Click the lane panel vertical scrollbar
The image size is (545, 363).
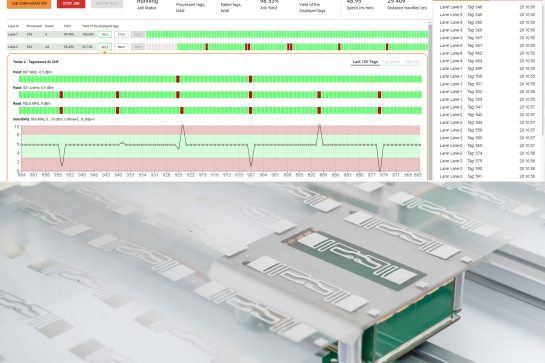click(x=430, y=100)
